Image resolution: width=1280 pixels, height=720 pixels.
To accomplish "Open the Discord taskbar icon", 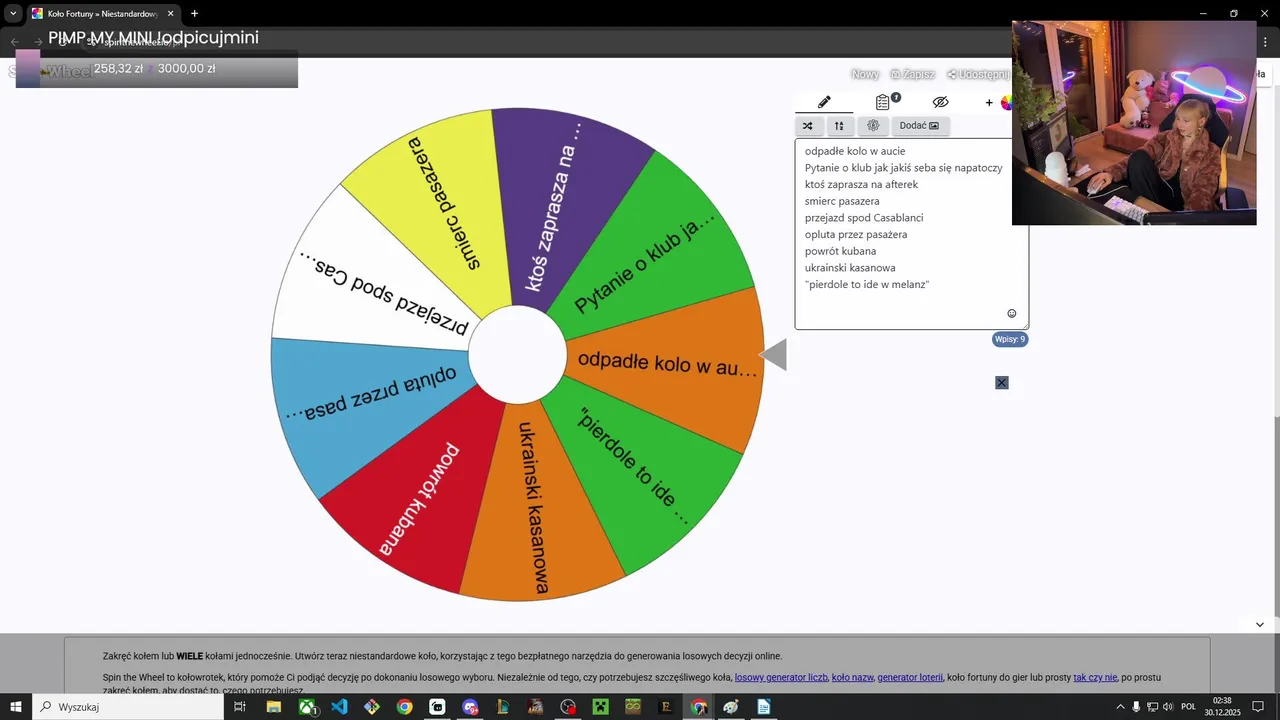I will (470, 707).
